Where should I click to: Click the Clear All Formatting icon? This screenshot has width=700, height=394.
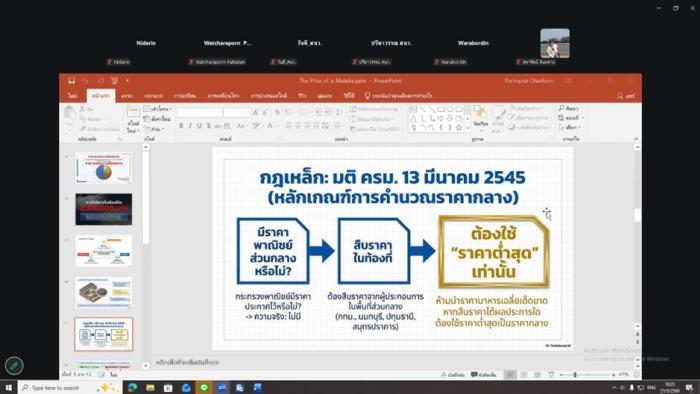(277, 112)
